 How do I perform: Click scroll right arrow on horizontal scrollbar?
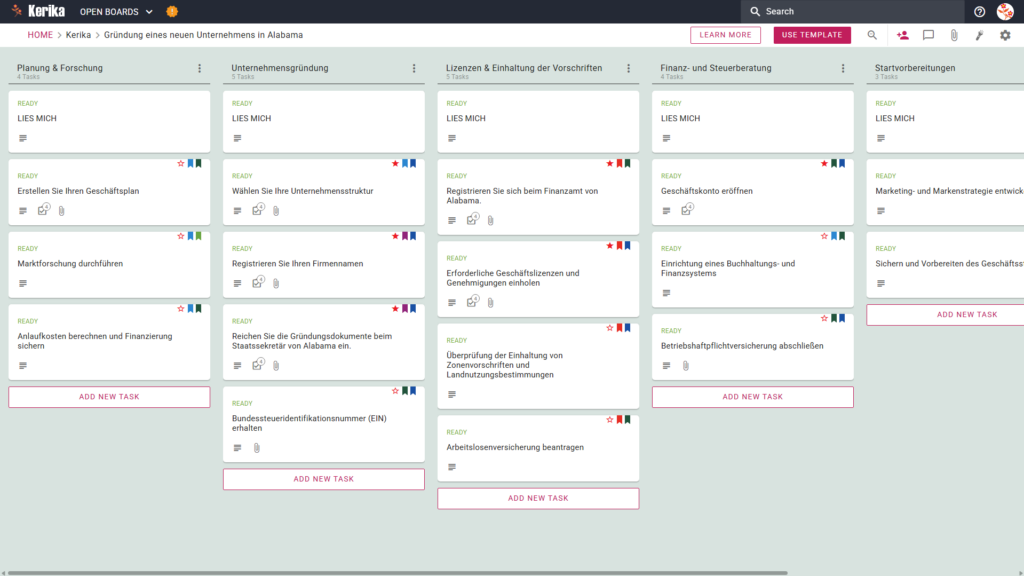click(x=1020, y=573)
